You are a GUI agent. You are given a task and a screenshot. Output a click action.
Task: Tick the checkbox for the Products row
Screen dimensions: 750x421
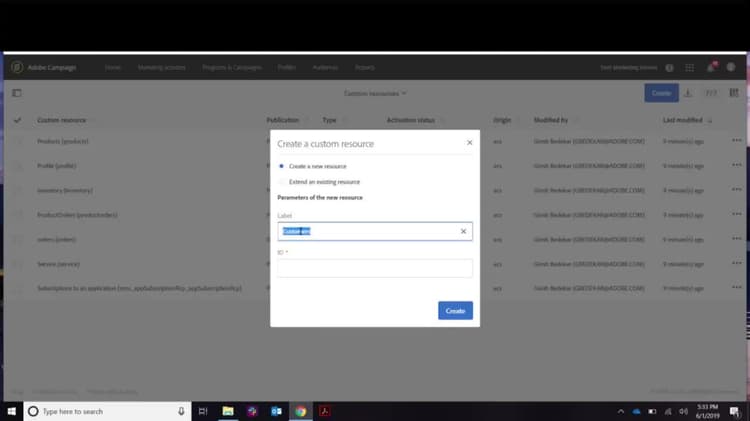(18, 141)
